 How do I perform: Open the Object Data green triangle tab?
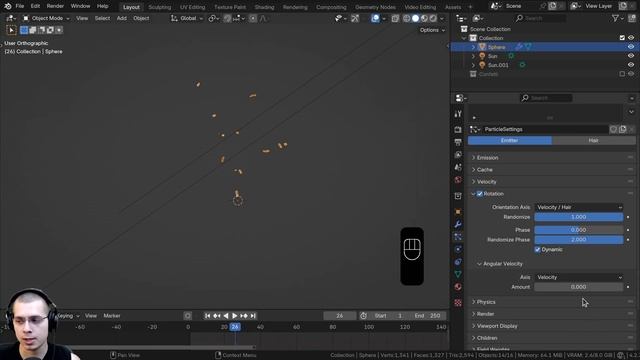[x=458, y=274]
